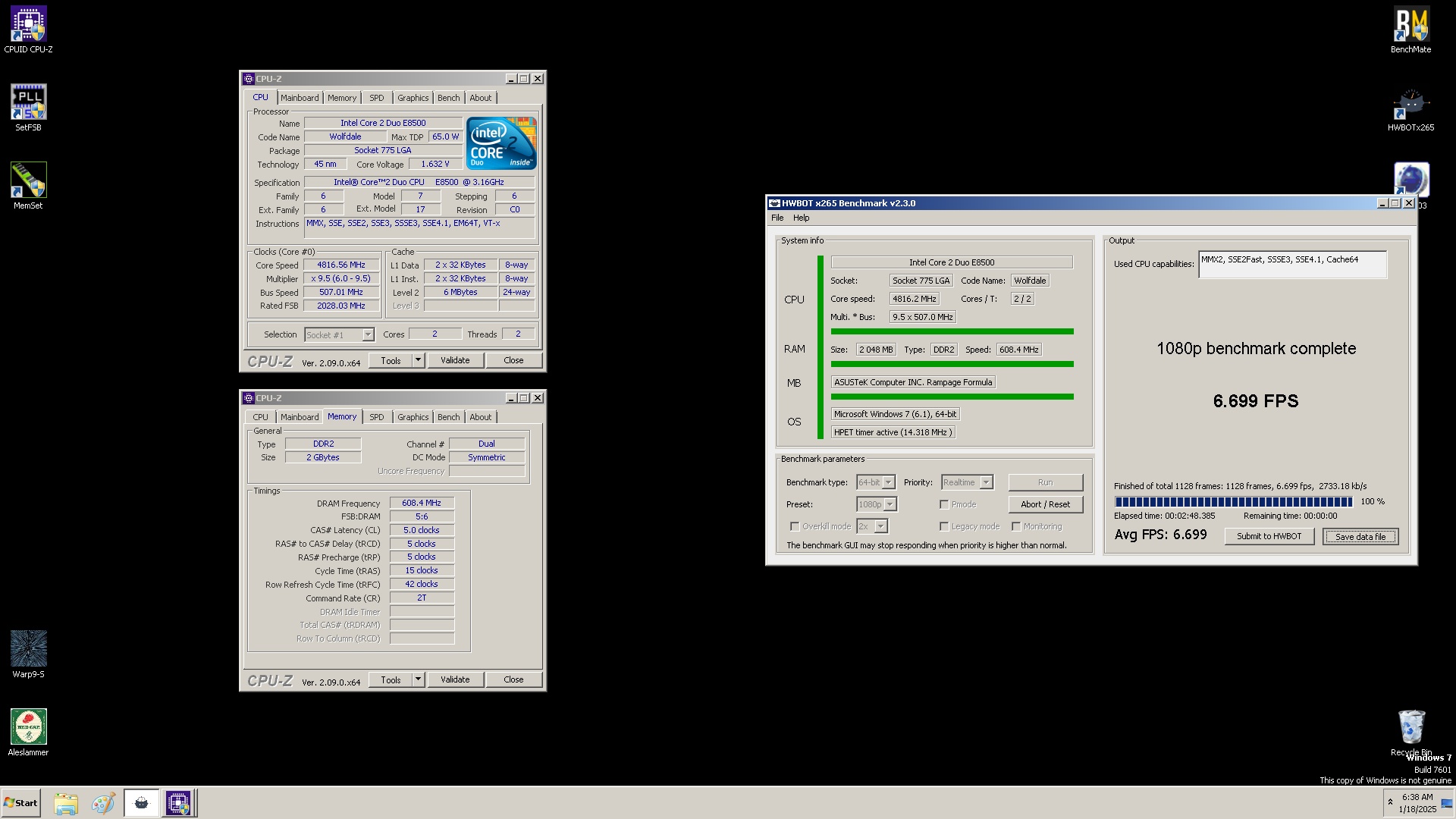Toggle the Monitoring checkbox

click(1016, 526)
